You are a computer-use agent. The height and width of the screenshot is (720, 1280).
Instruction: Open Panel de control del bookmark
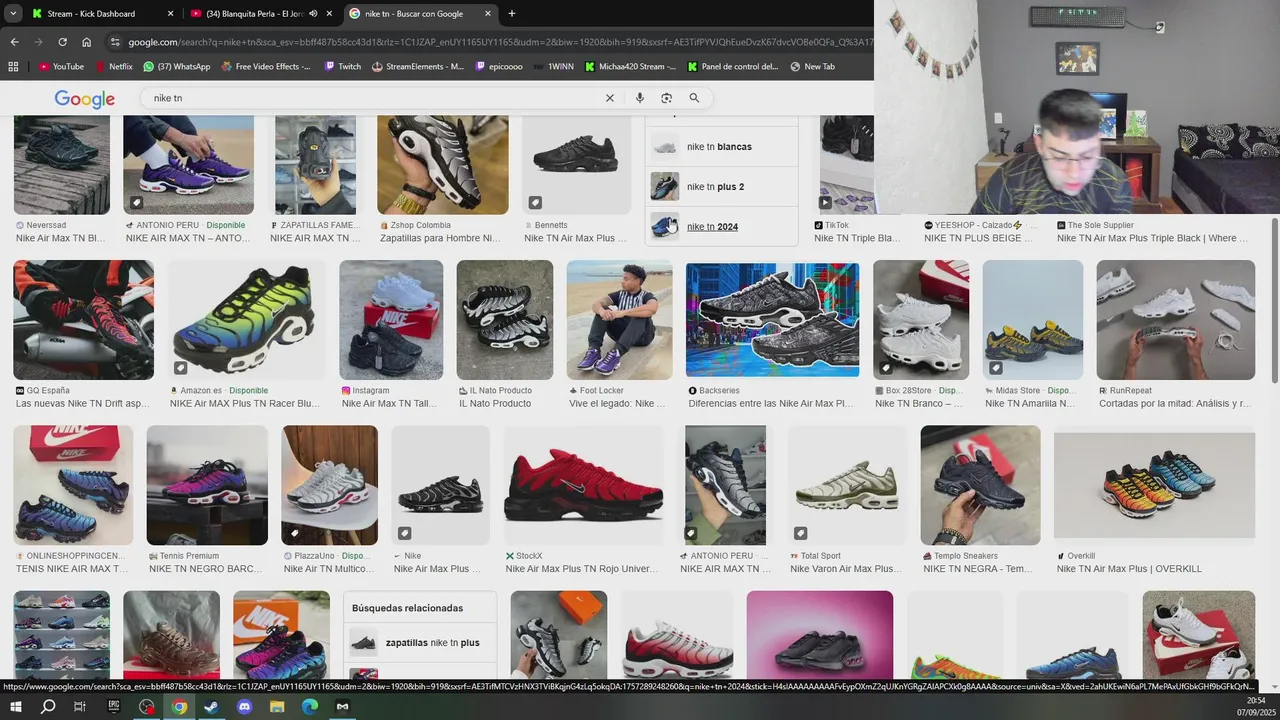(x=732, y=67)
